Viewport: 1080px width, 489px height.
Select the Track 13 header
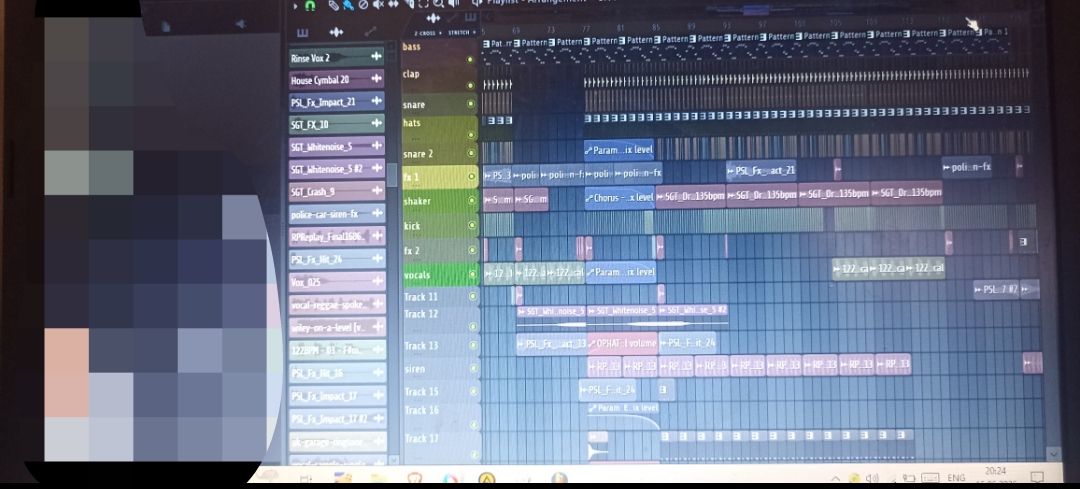point(440,345)
